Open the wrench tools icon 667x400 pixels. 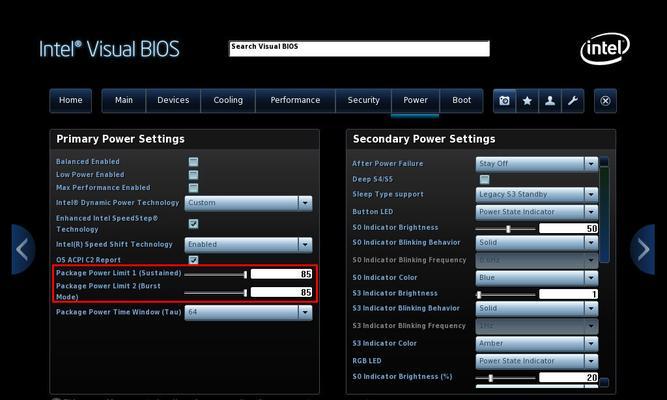pos(573,101)
